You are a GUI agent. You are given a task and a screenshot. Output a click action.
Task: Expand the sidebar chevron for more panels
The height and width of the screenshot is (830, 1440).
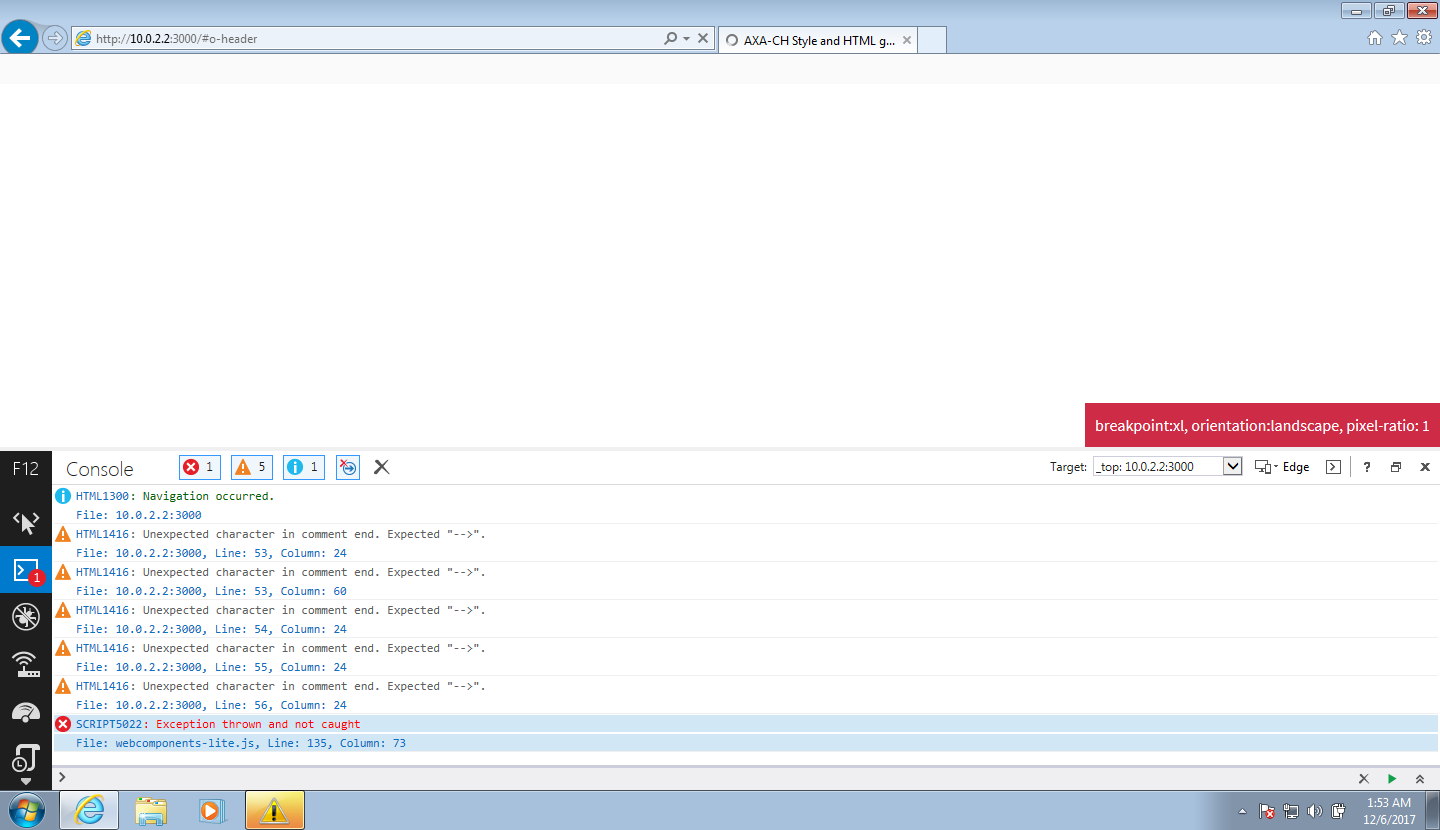tap(25, 783)
